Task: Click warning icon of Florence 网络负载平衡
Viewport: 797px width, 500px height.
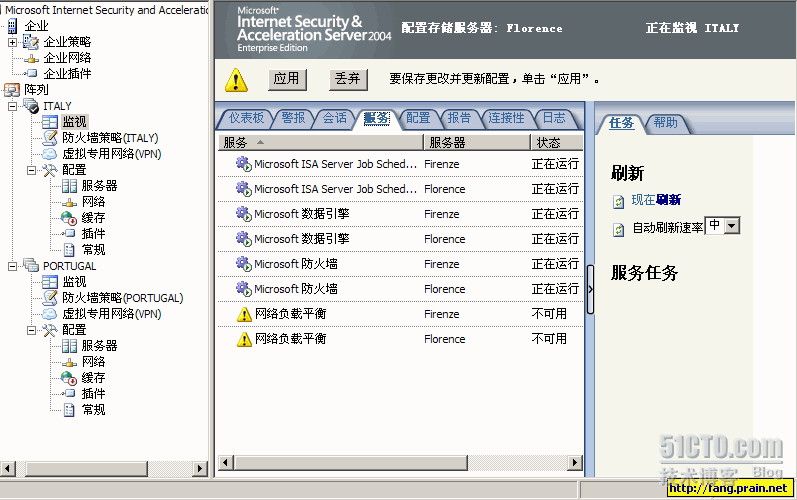Action: click(x=244, y=339)
